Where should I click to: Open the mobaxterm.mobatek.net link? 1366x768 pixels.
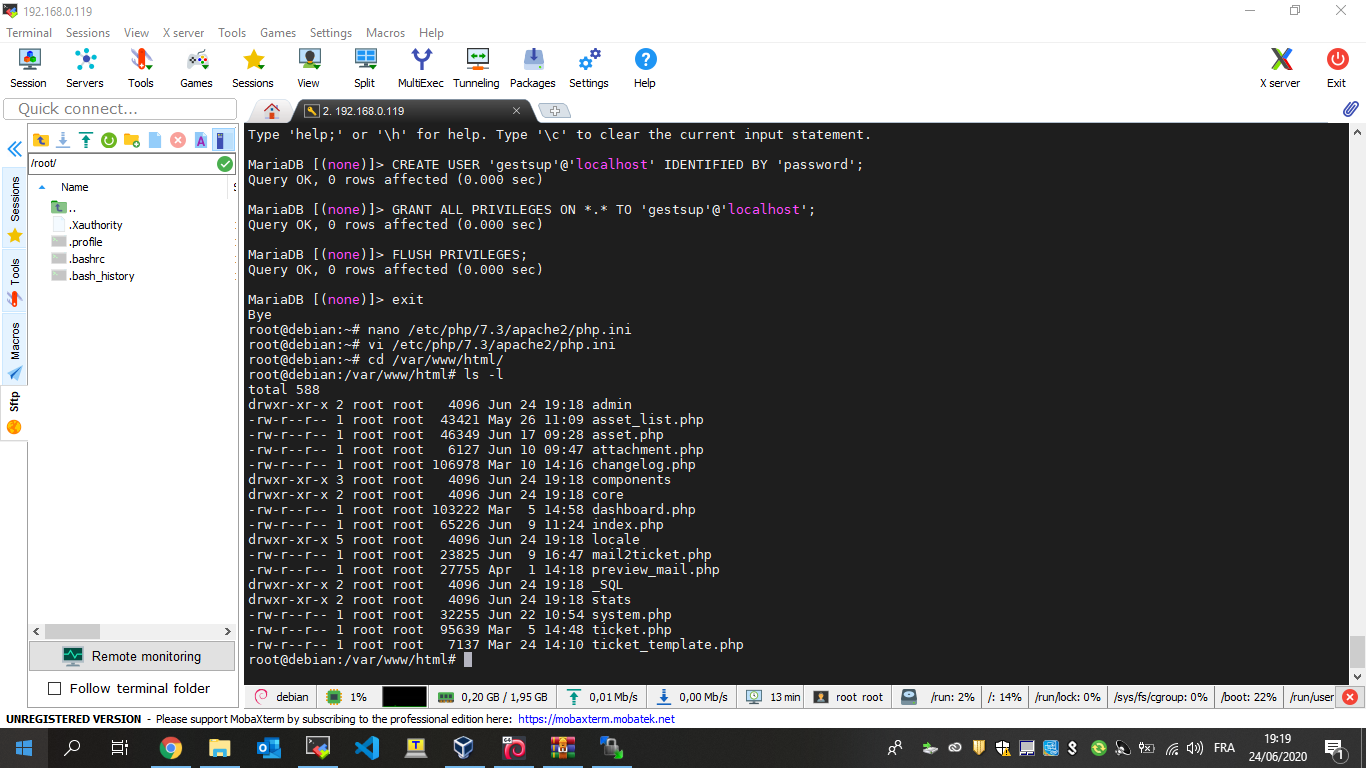pyautogui.click(x=596, y=719)
